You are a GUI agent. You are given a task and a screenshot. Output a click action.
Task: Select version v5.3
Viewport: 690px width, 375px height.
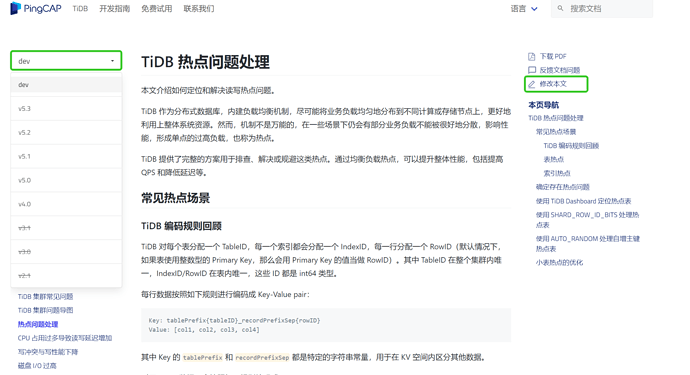tap(66, 108)
